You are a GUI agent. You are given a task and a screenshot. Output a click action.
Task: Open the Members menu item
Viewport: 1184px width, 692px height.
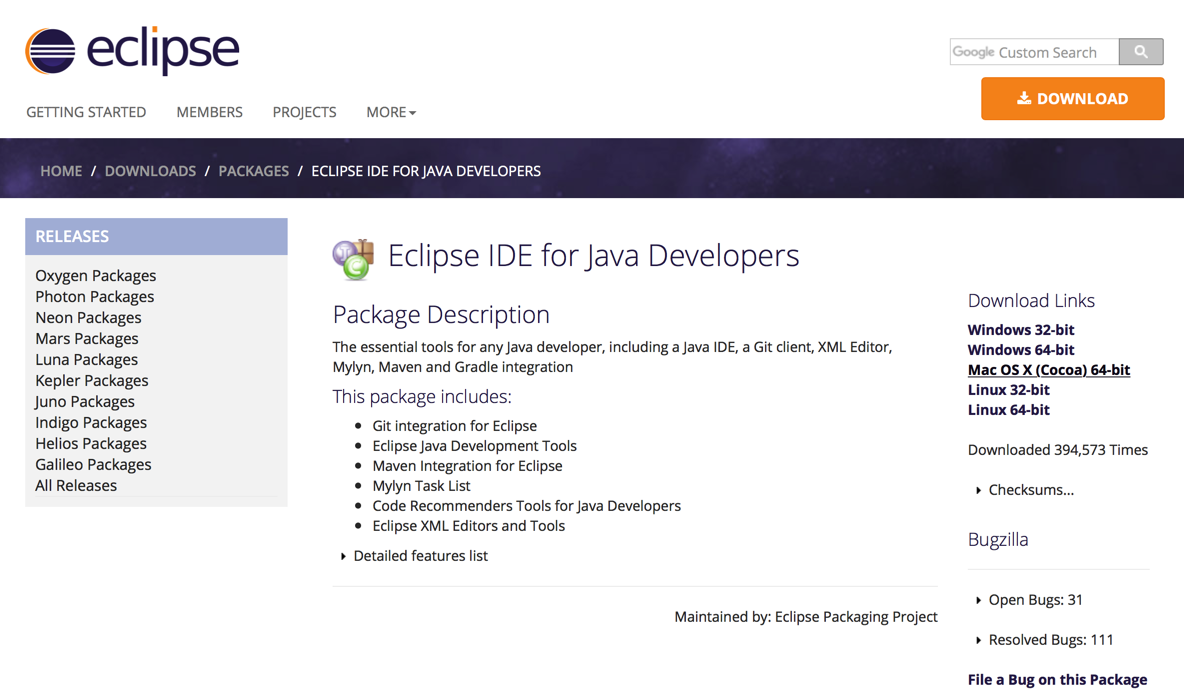click(209, 112)
